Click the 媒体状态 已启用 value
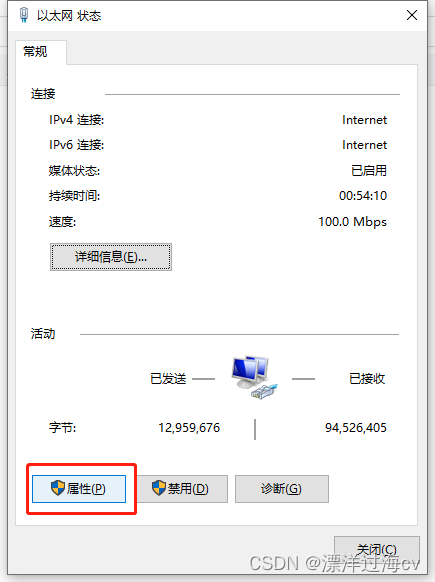 point(369,170)
